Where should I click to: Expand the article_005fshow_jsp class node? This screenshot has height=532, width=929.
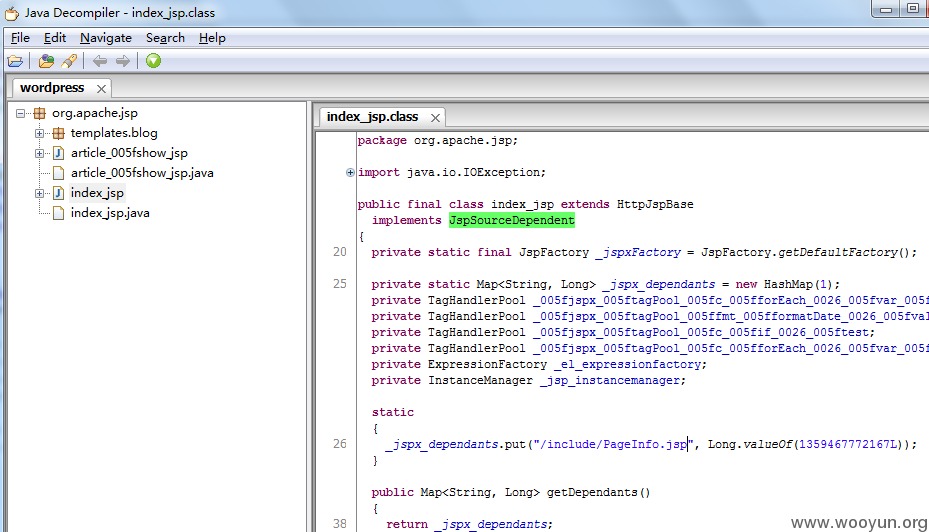click(39, 153)
